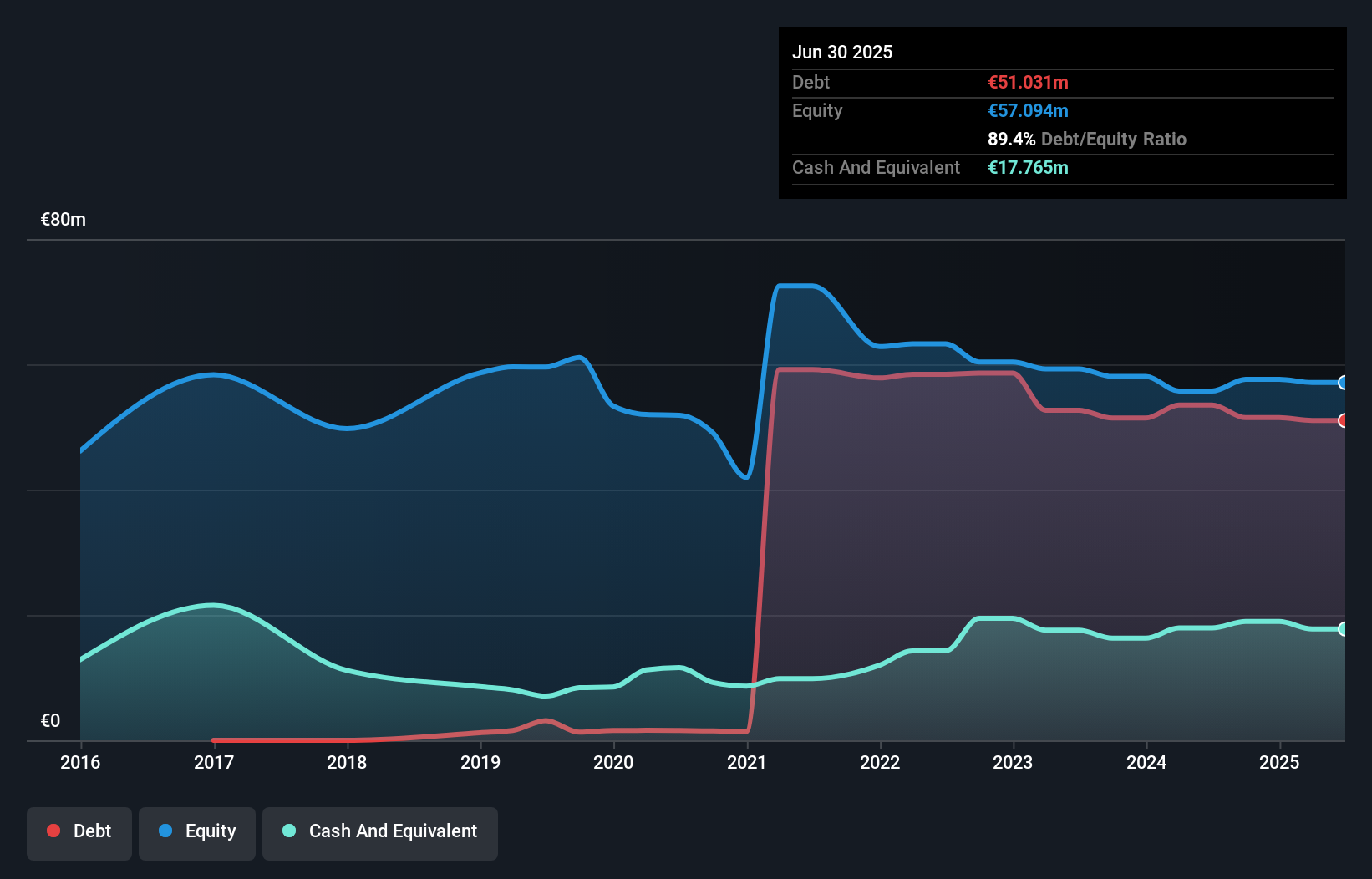Toggle the Cash And Equivalent legend button
The height and width of the screenshot is (879, 1372).
[380, 833]
